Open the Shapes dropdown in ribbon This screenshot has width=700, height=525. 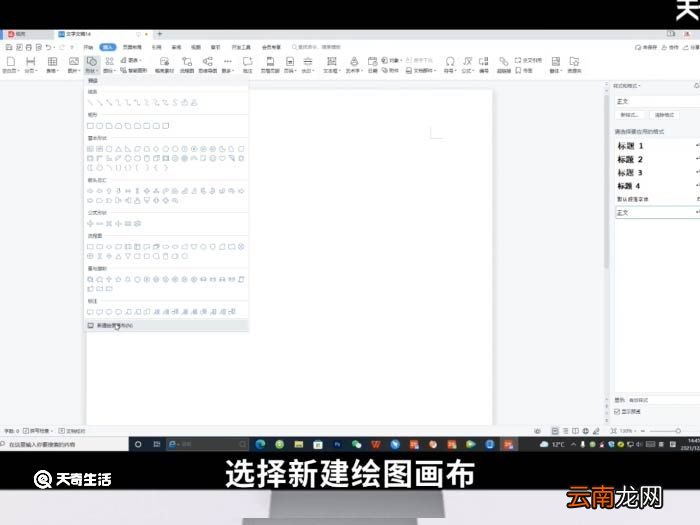[92, 65]
